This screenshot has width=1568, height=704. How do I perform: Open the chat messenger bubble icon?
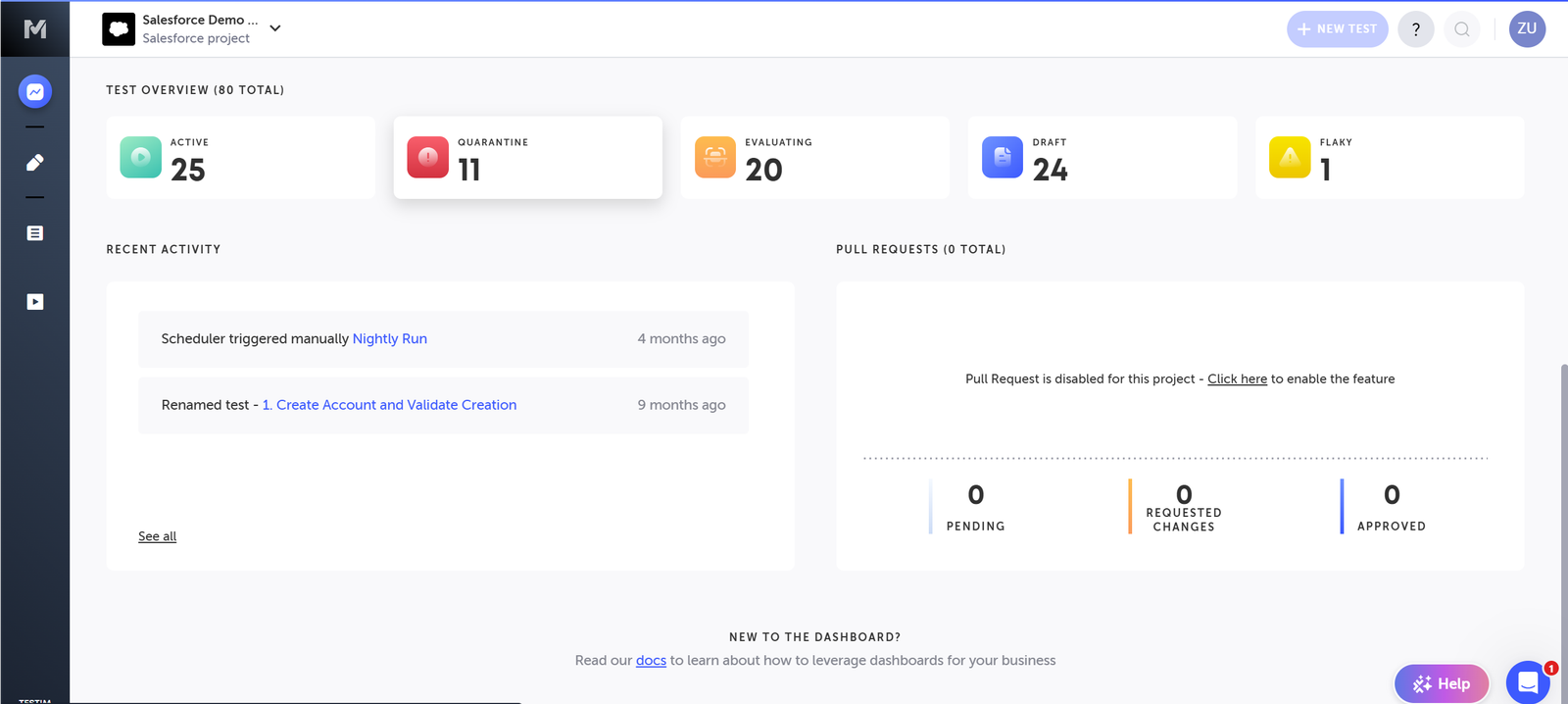[x=1528, y=682]
